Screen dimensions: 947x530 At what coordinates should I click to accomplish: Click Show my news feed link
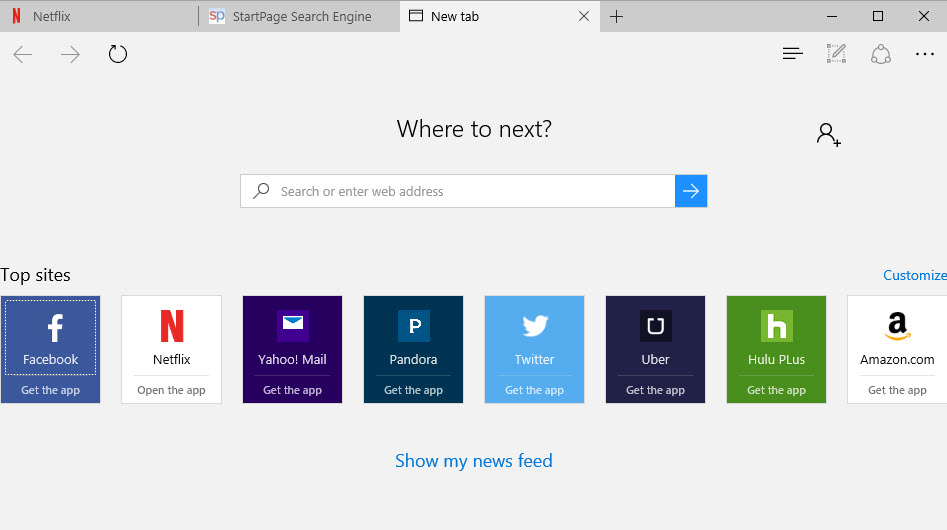point(473,461)
